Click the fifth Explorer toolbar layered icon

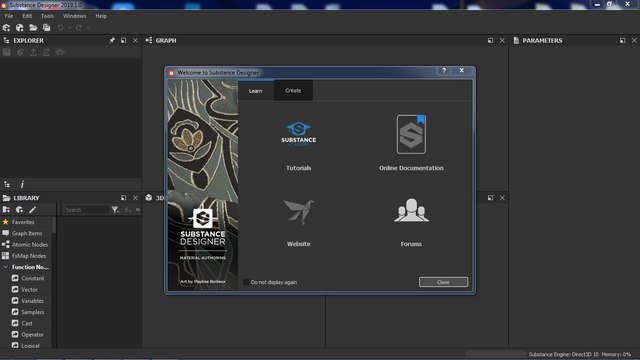(x=60, y=52)
